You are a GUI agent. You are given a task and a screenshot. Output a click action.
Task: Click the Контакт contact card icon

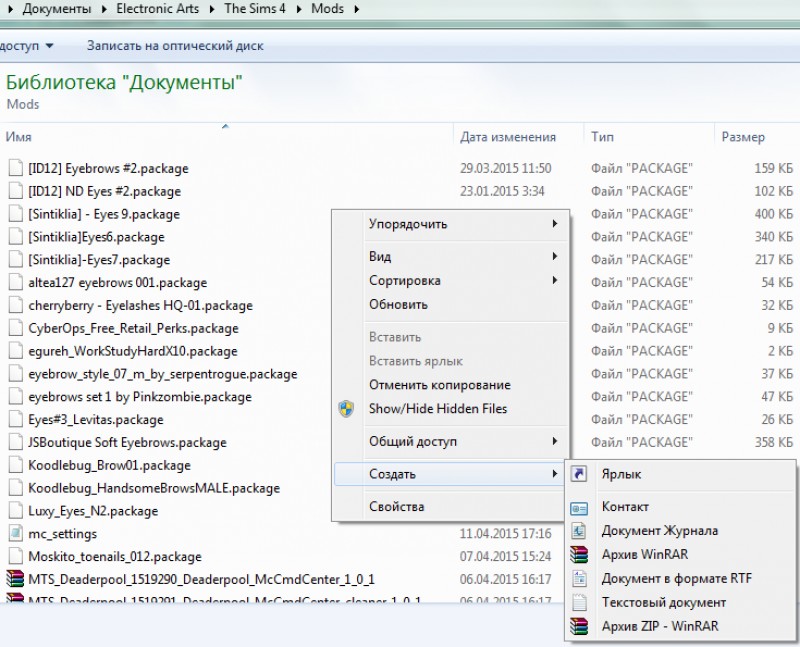pyautogui.click(x=579, y=507)
